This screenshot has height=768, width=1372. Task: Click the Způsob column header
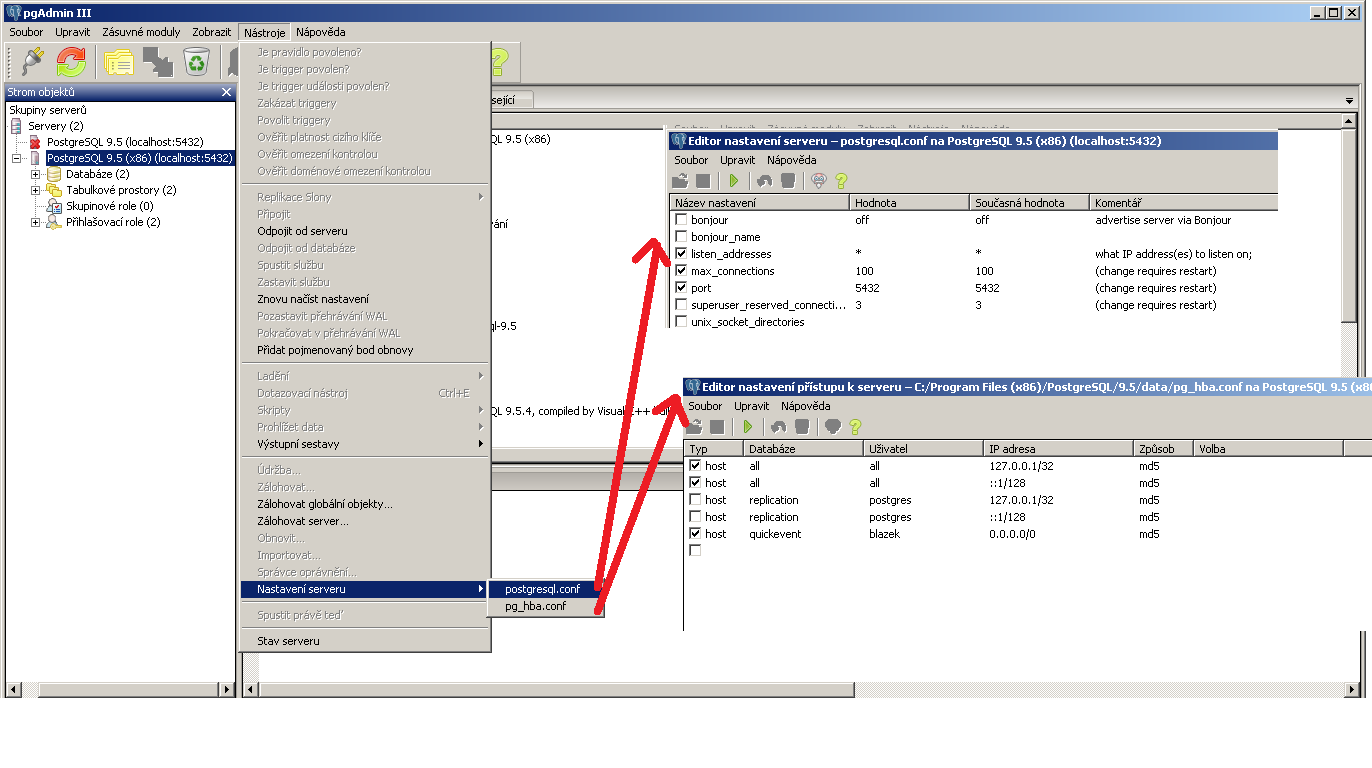pyautogui.click(x=1163, y=449)
